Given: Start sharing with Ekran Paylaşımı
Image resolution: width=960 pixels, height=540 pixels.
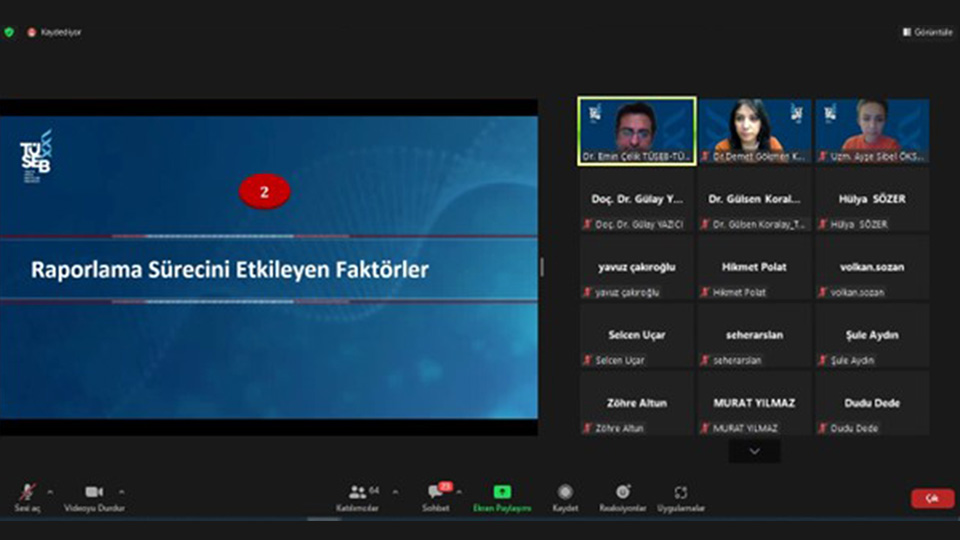Looking at the screenshot, I should [502, 493].
